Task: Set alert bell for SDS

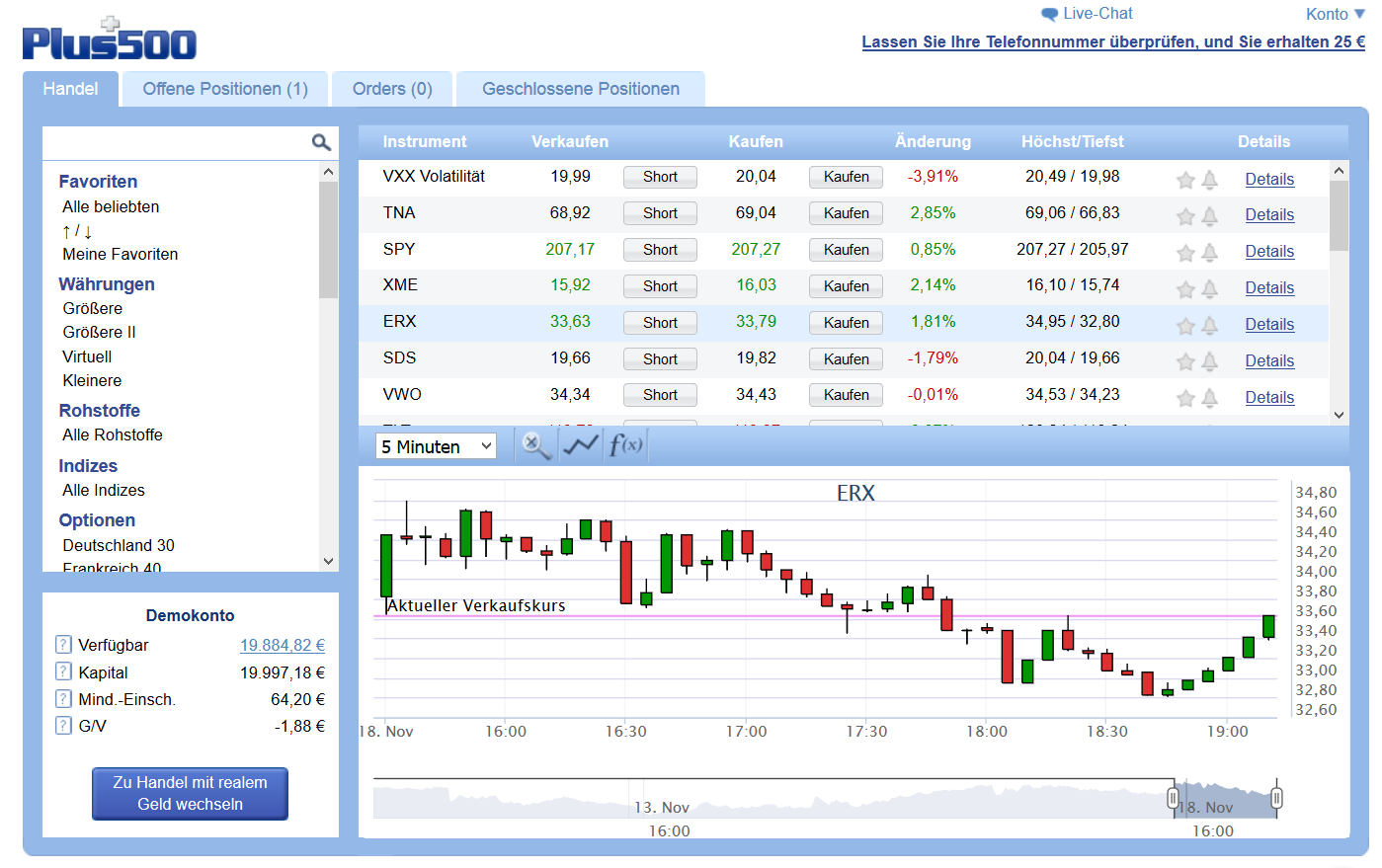Action: tap(1210, 362)
